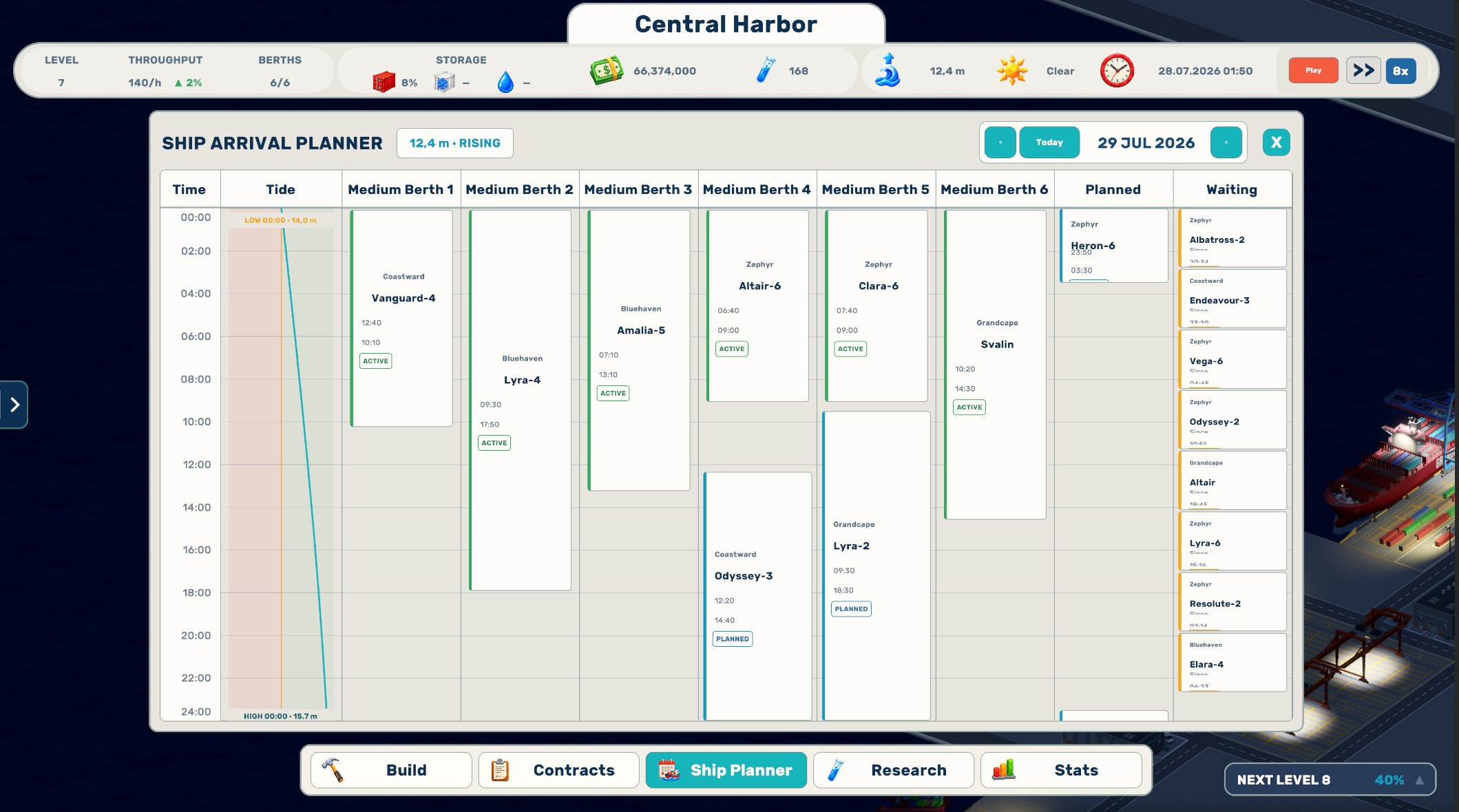Click the bar chart icon on Stats
This screenshot has height=812, width=1459.
pos(1003,769)
